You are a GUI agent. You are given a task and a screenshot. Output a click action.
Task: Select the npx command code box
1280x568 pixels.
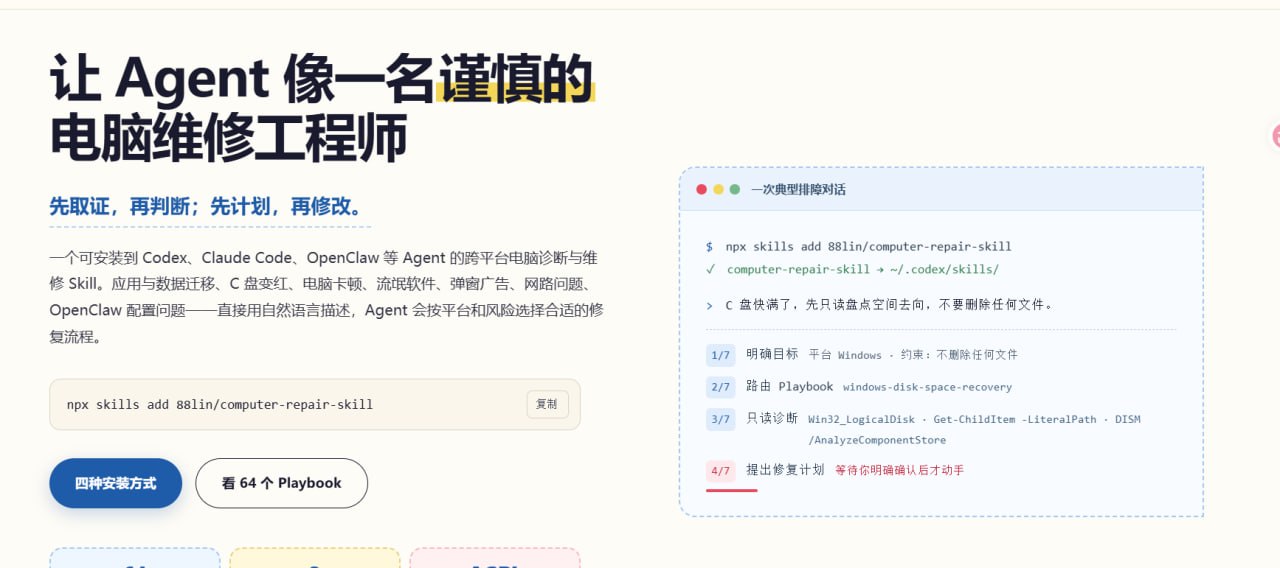(315, 404)
